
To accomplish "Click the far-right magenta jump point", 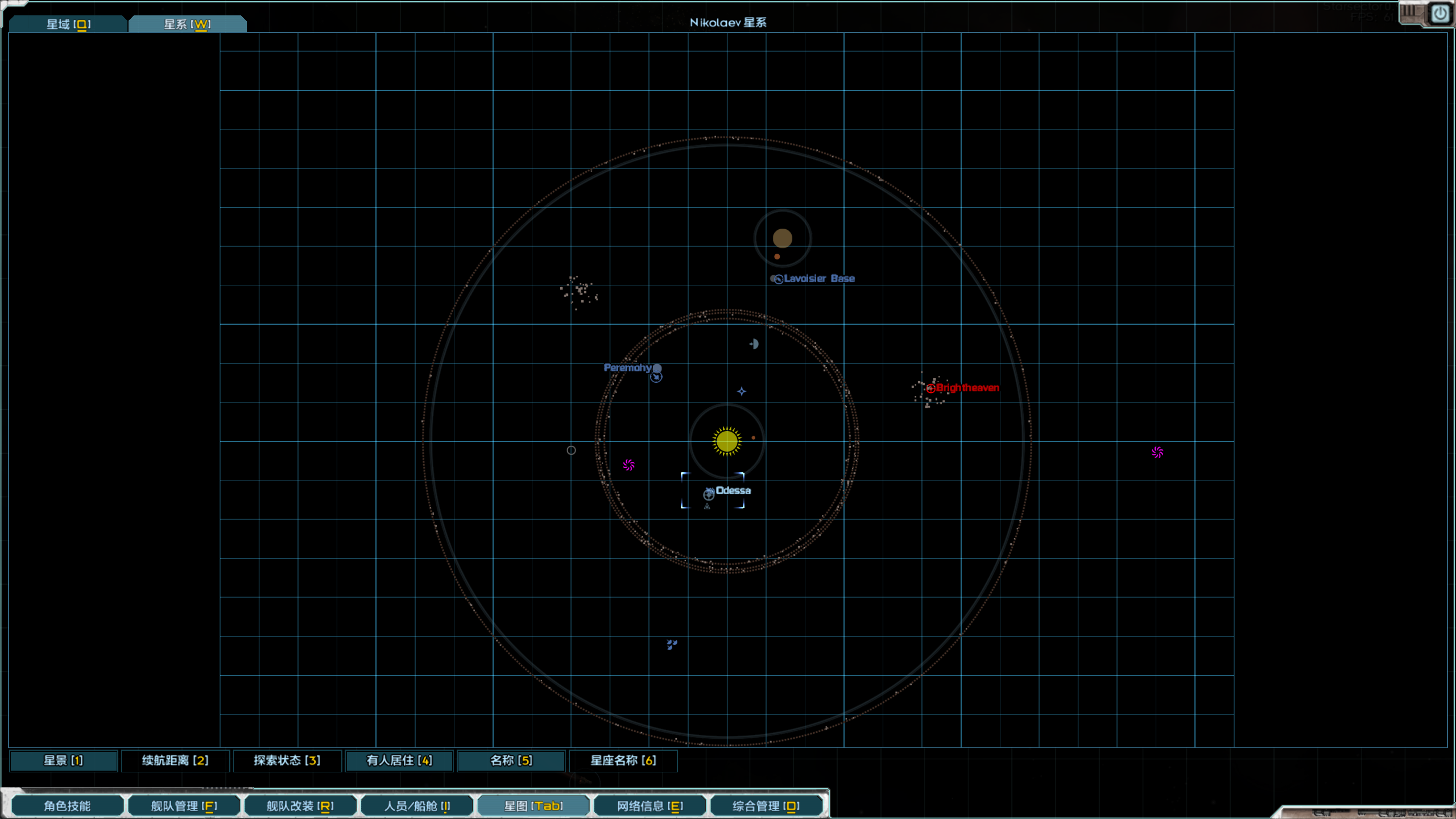I will [1157, 452].
